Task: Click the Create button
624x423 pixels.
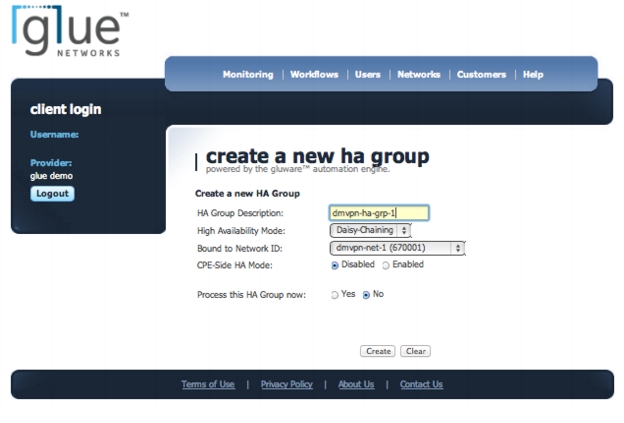Action: 378,351
